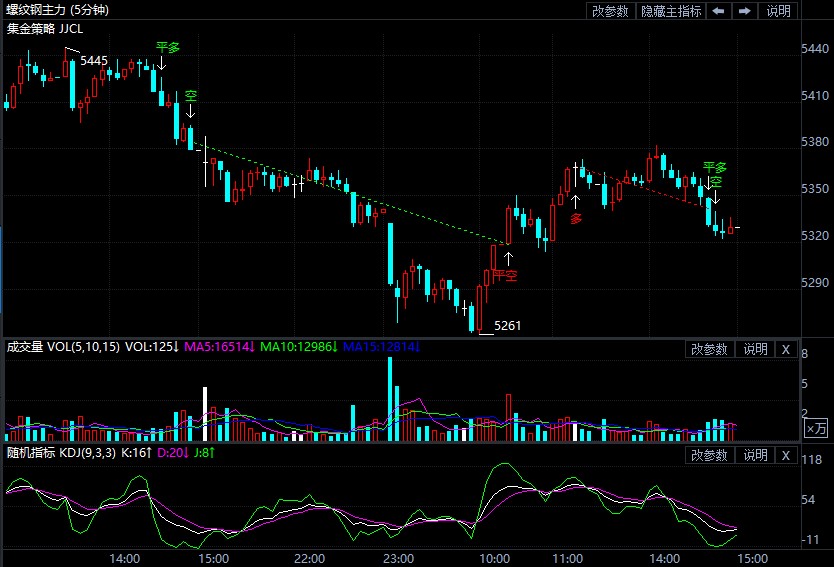Open 改参数 for the main chart
Image resolution: width=834 pixels, height=567 pixels.
click(610, 11)
